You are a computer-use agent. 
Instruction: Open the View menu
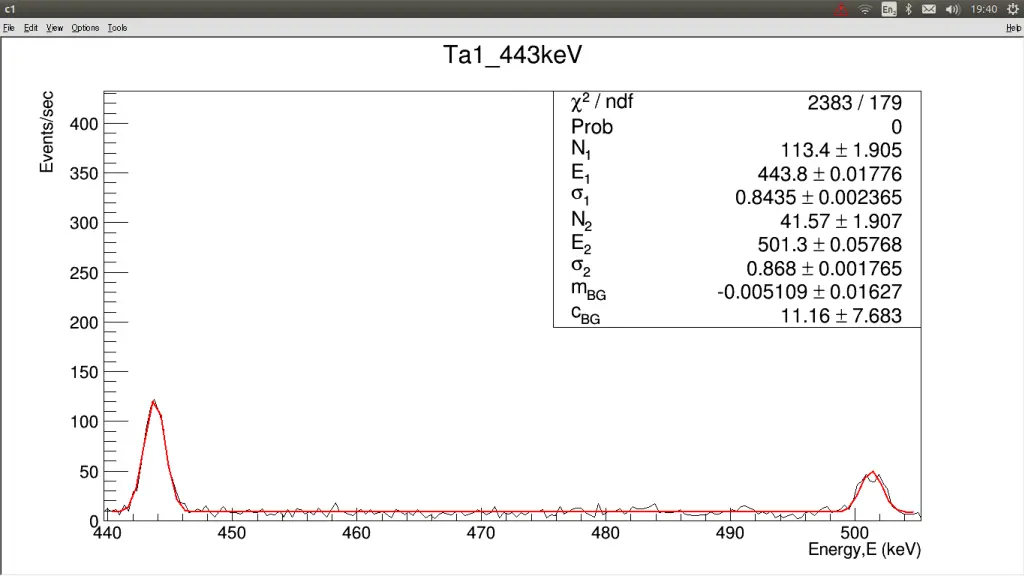[x=54, y=28]
